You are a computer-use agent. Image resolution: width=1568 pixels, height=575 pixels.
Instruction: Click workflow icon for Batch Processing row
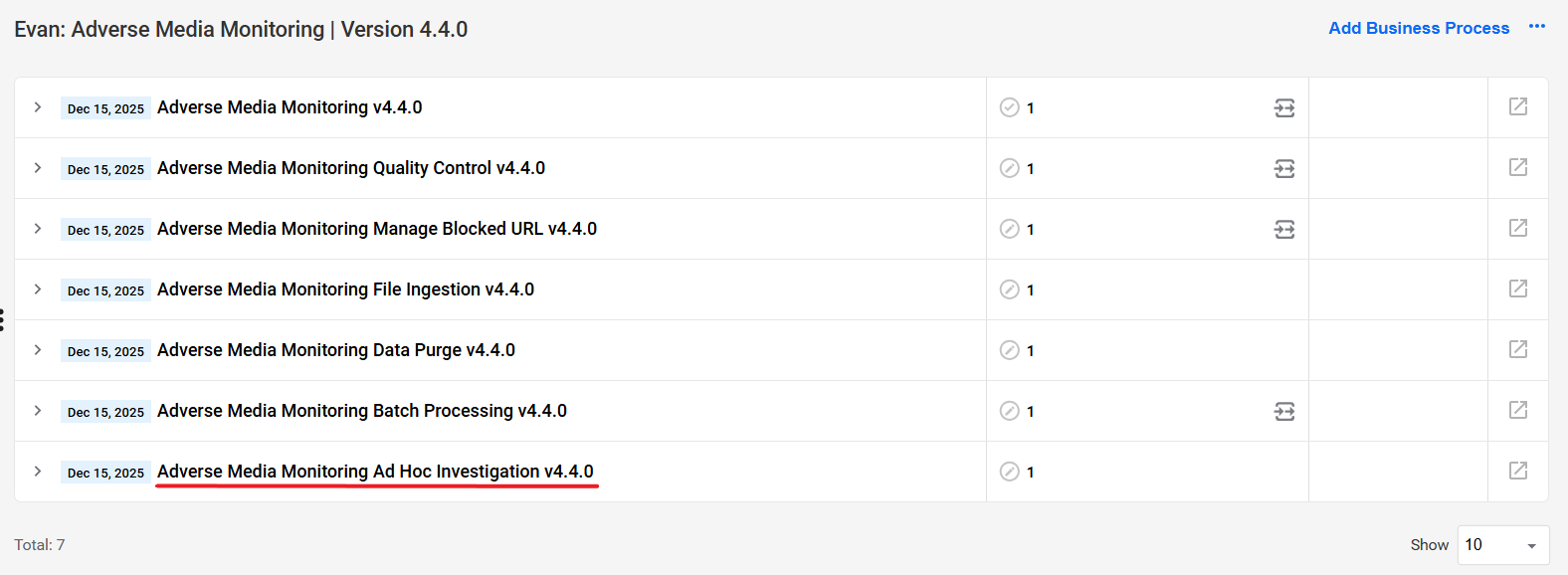click(x=1284, y=412)
